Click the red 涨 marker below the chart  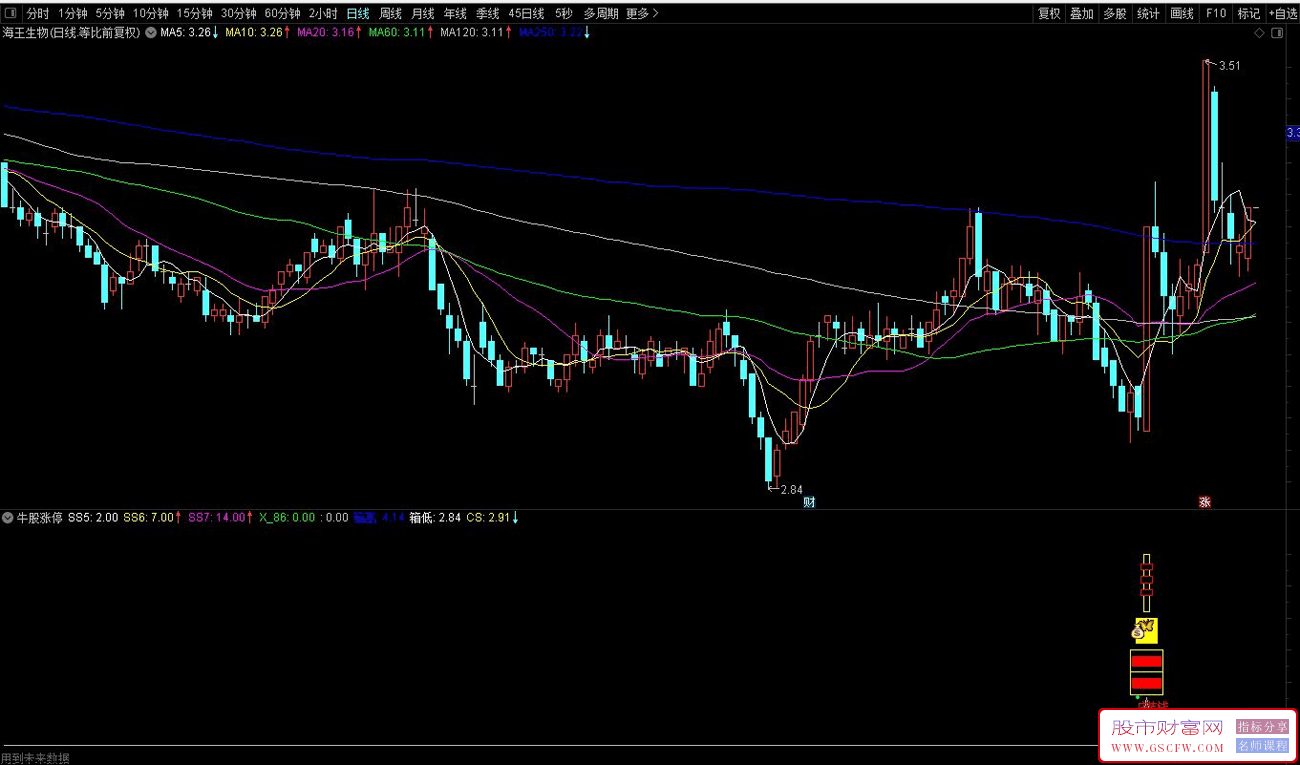click(x=1204, y=502)
